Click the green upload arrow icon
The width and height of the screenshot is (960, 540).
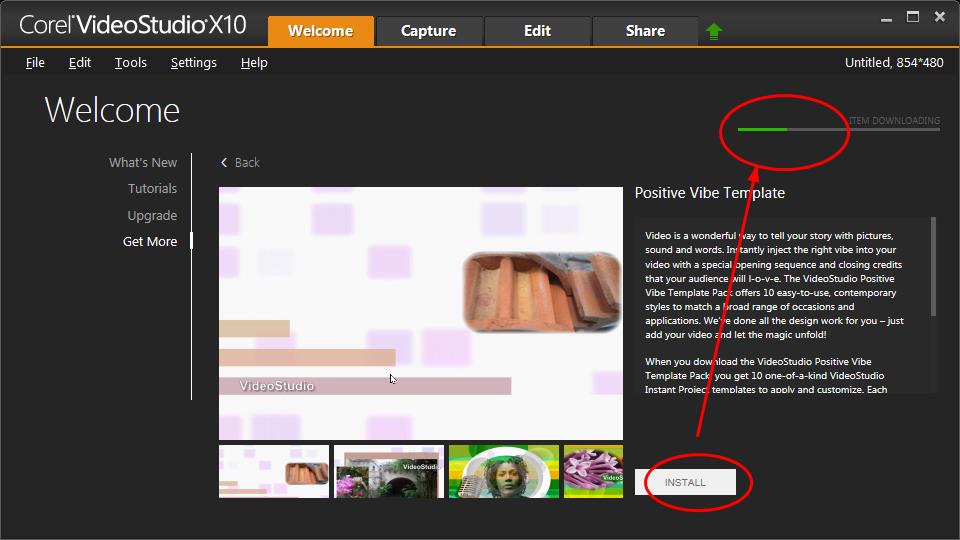(714, 31)
